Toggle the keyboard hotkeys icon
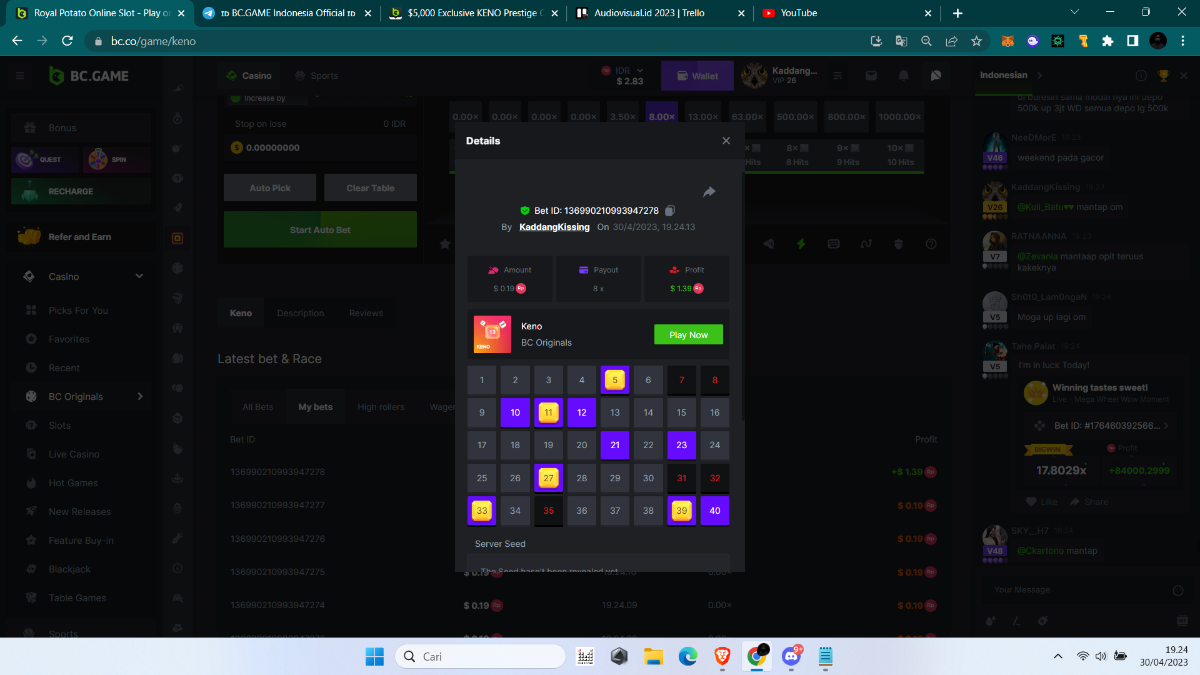Screen dimensions: 1200x675 tap(833, 244)
